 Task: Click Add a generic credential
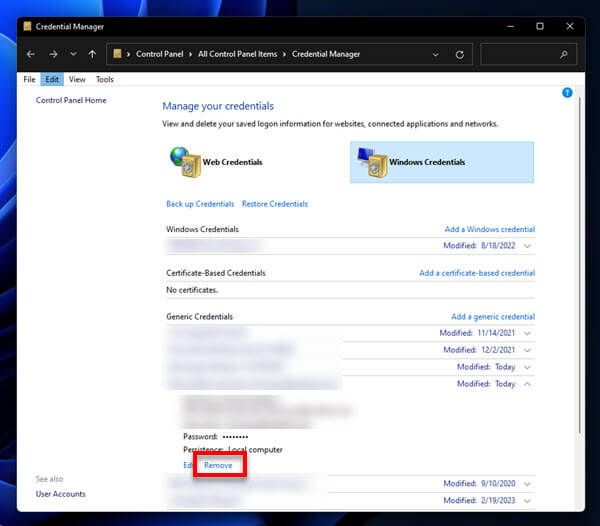point(493,316)
